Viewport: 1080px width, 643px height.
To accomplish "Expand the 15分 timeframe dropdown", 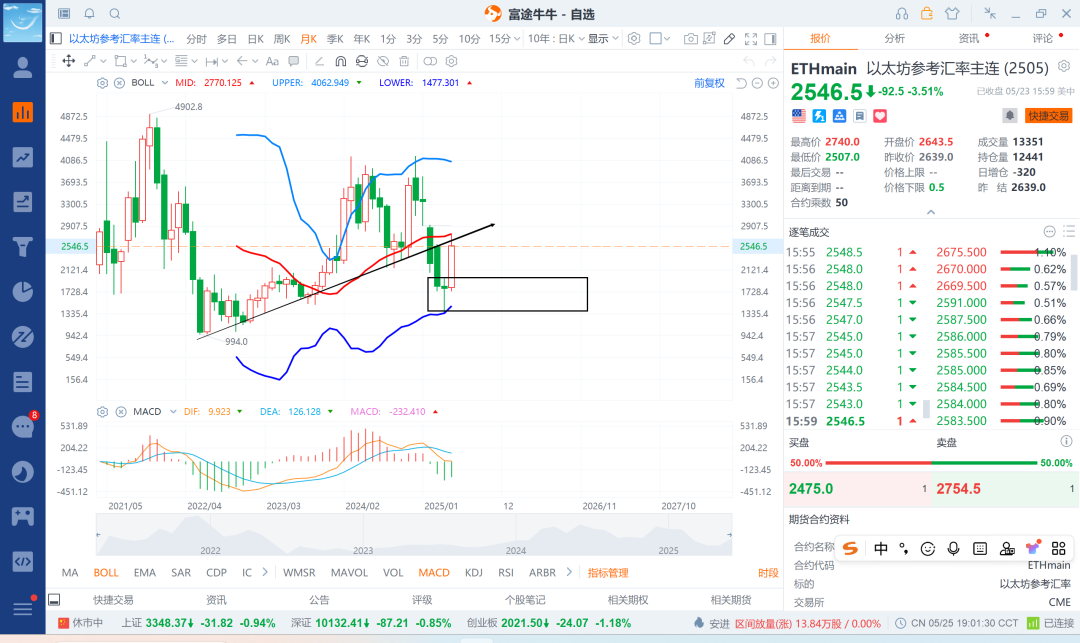I will point(517,39).
